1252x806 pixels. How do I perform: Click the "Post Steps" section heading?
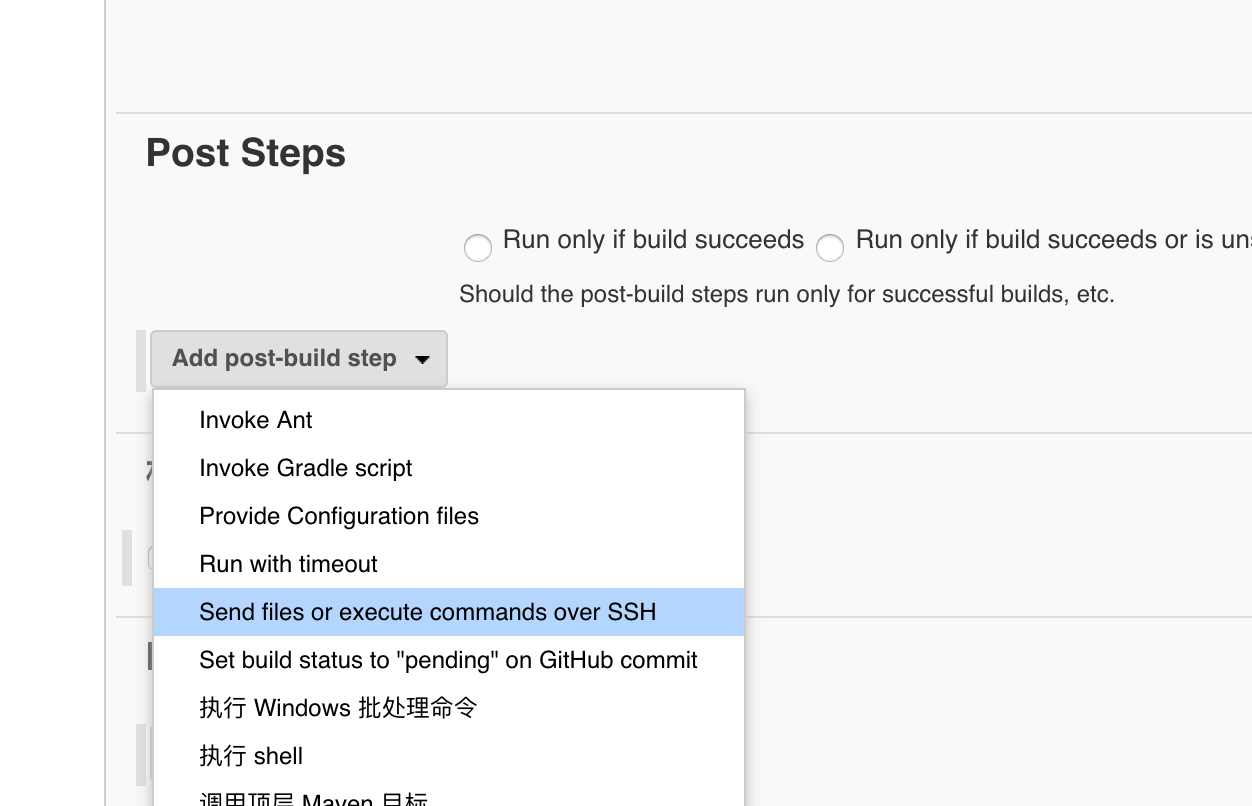click(245, 153)
